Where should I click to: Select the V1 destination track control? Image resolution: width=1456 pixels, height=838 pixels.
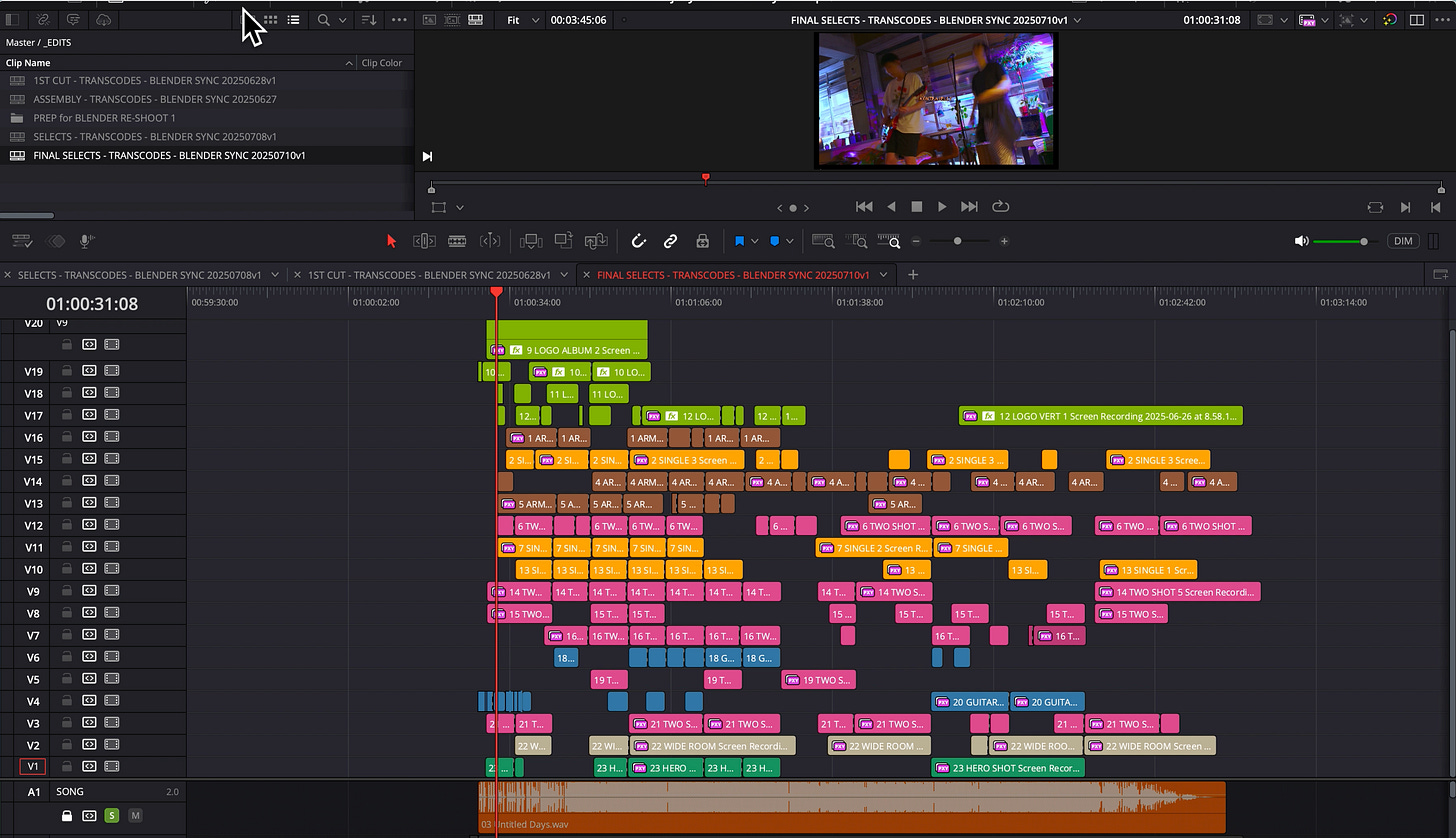coord(33,767)
